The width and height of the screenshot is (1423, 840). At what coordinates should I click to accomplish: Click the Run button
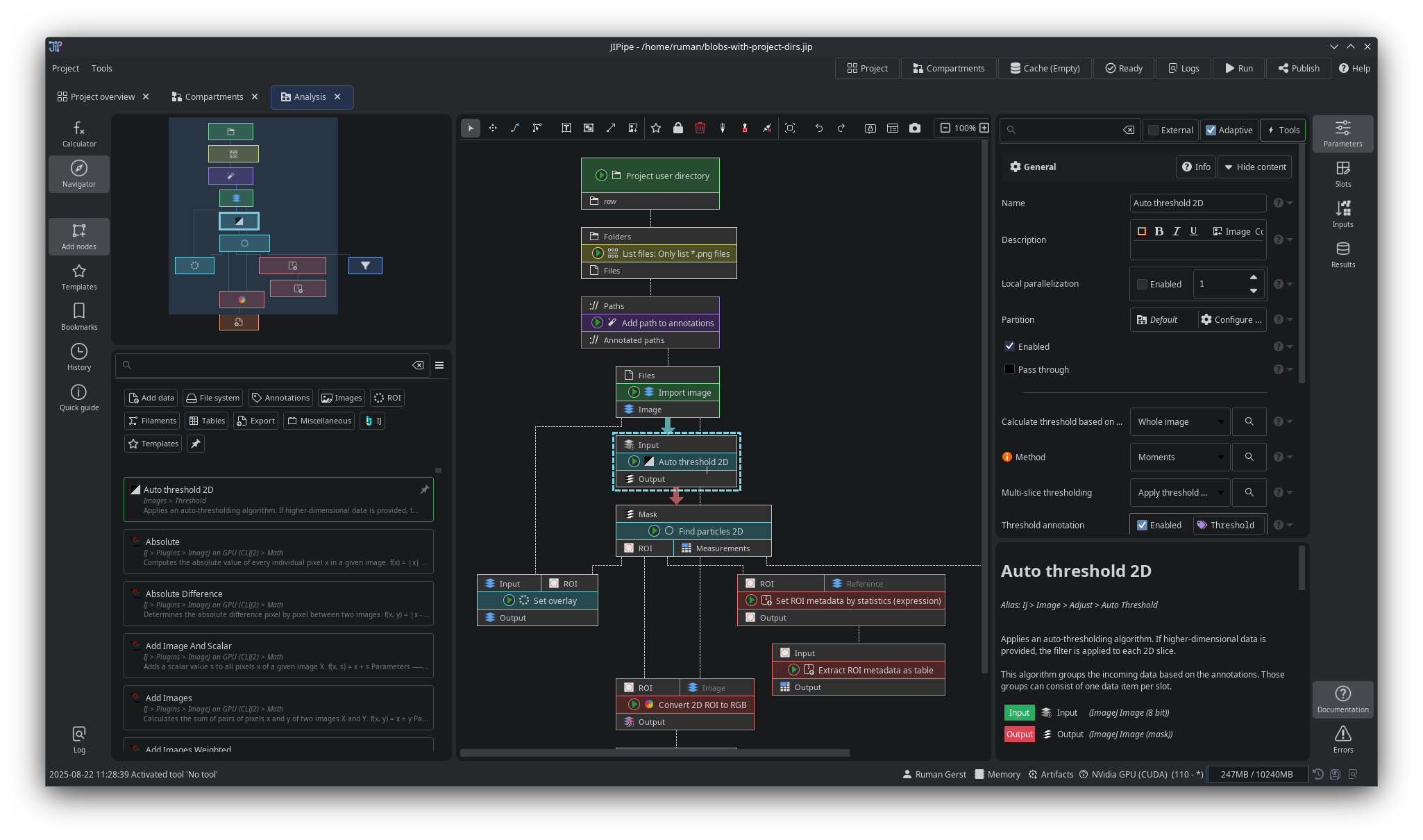[x=1238, y=68]
